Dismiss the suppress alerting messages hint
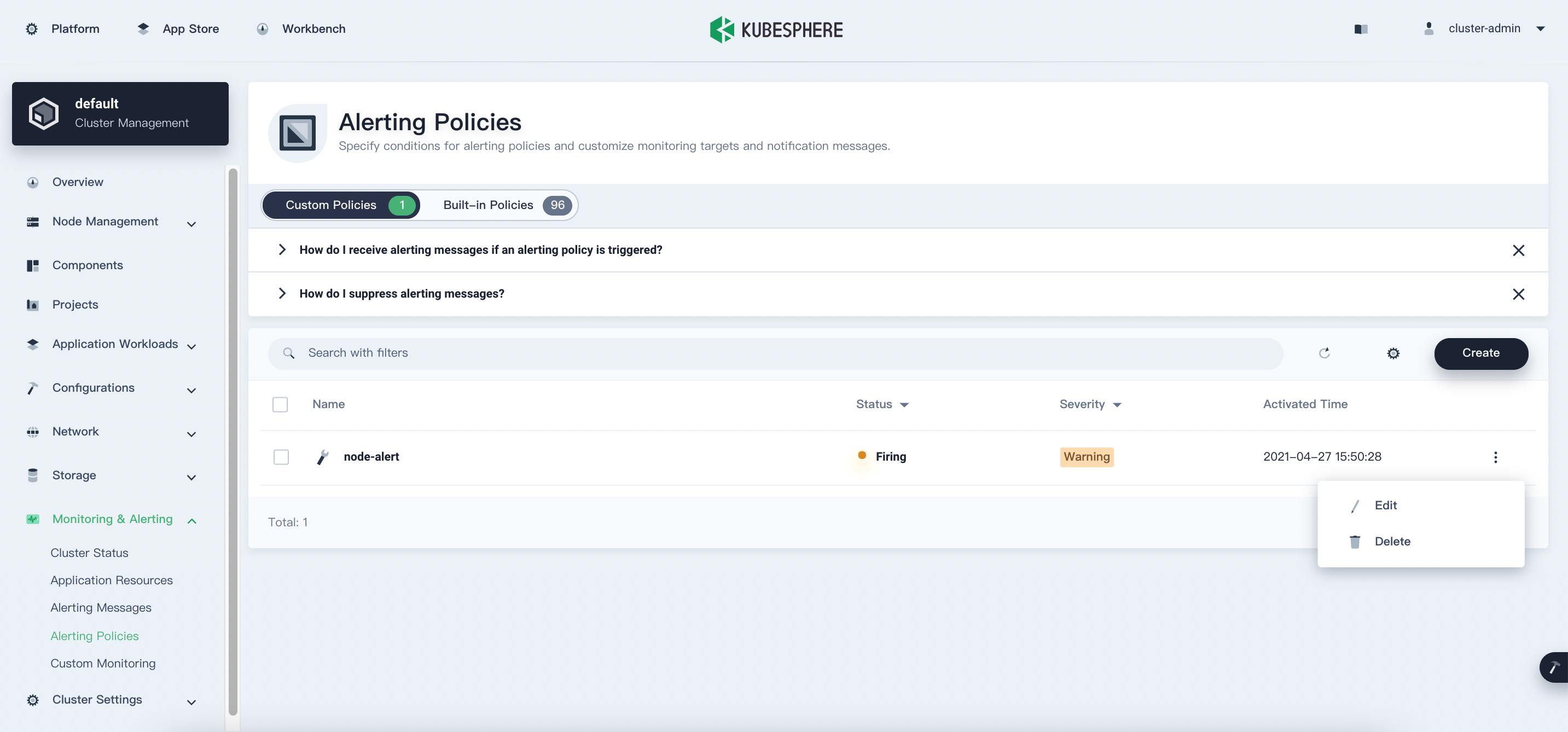 [x=1518, y=294]
